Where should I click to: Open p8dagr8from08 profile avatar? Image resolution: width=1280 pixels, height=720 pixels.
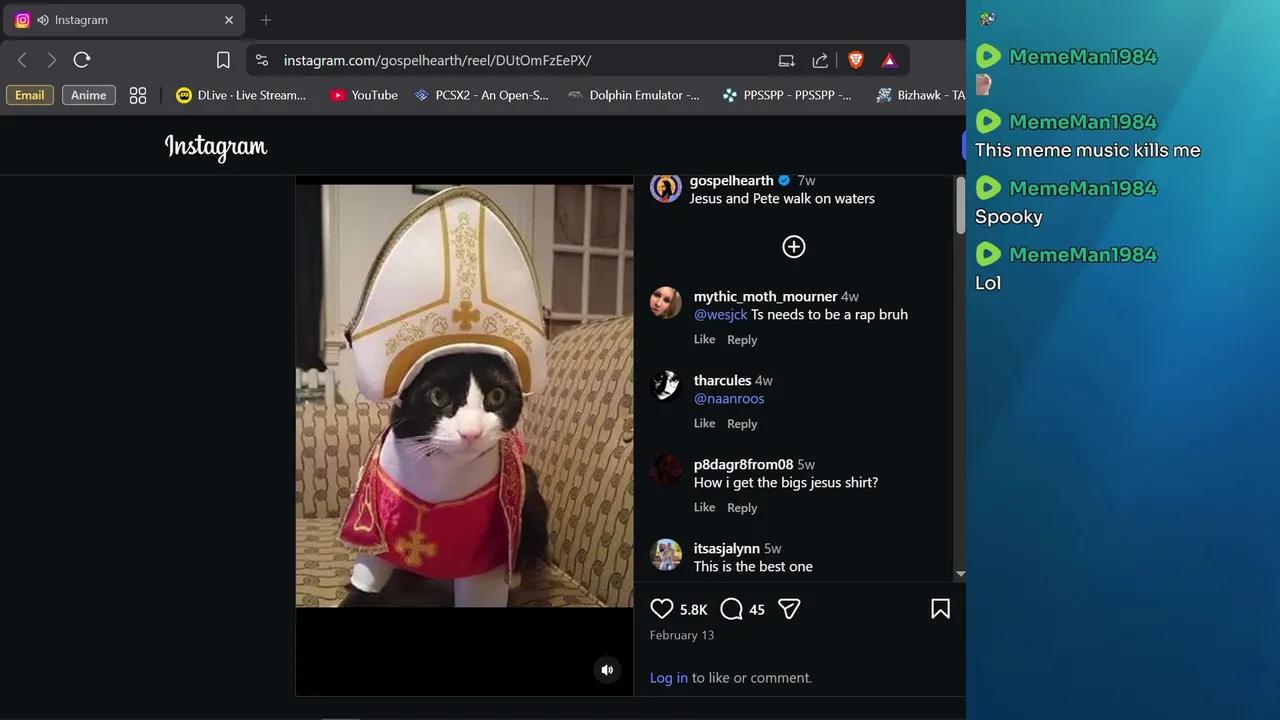666,470
